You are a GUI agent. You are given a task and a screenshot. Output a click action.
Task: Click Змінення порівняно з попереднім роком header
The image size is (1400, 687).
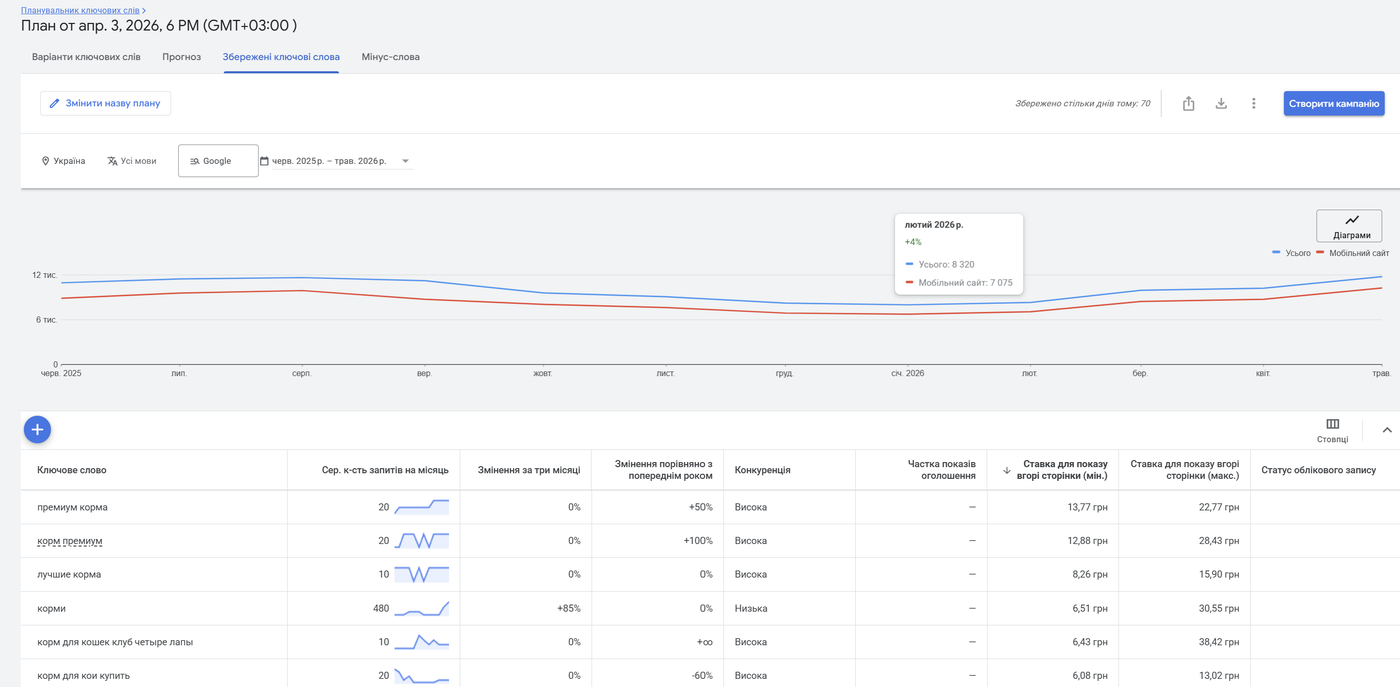663,470
